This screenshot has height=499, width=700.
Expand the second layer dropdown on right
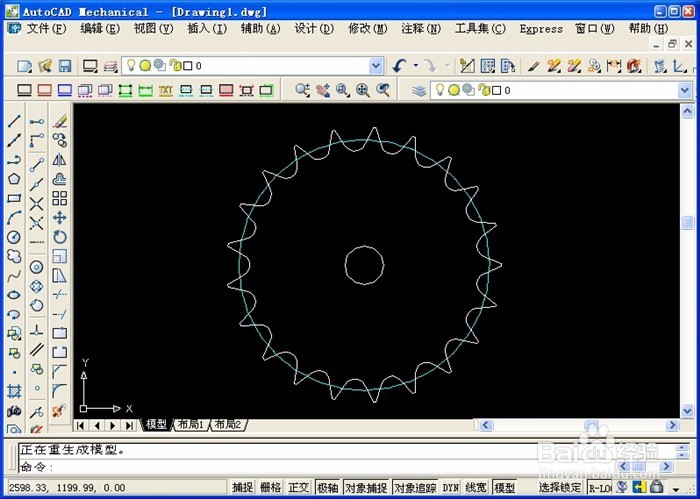pos(685,91)
